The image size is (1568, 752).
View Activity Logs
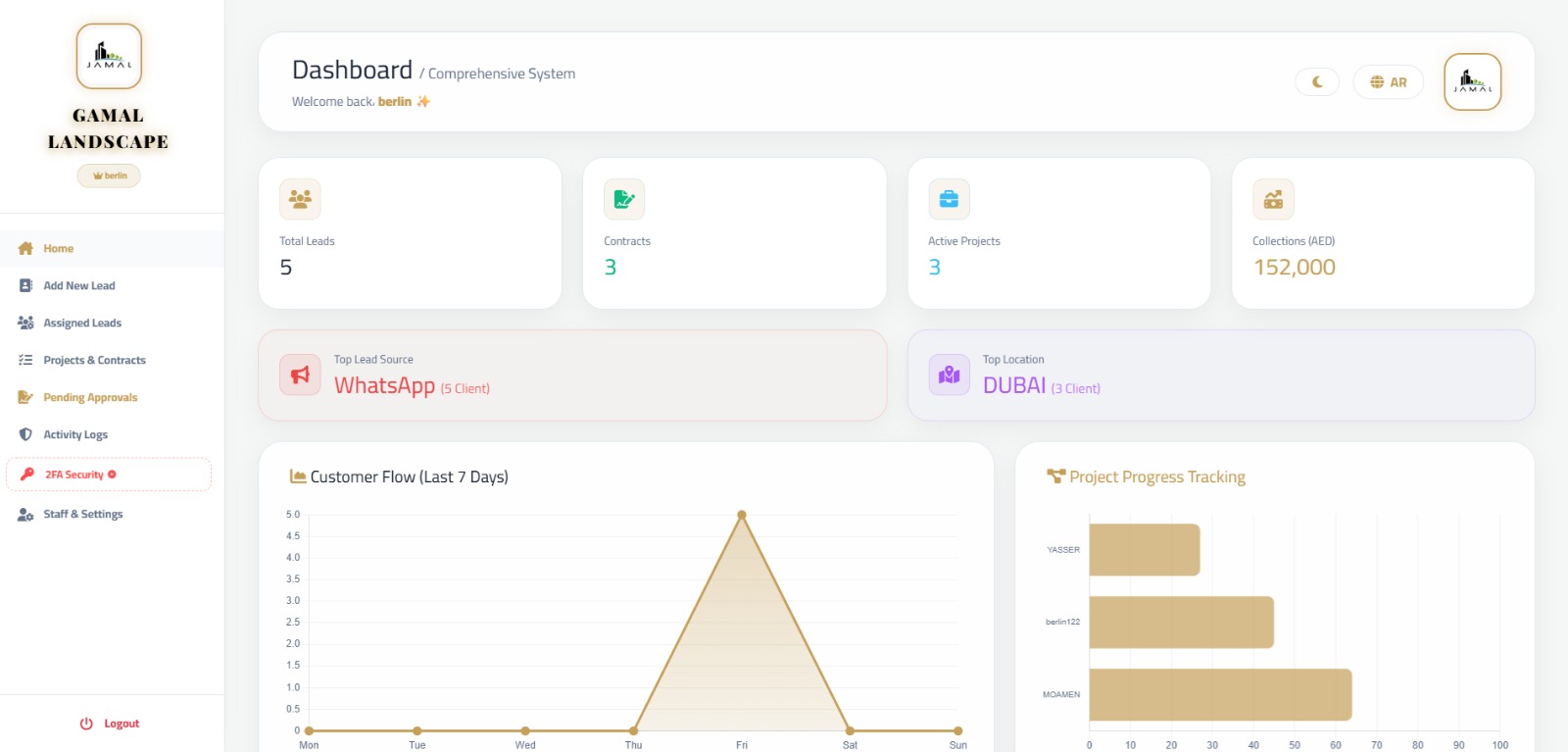point(75,435)
